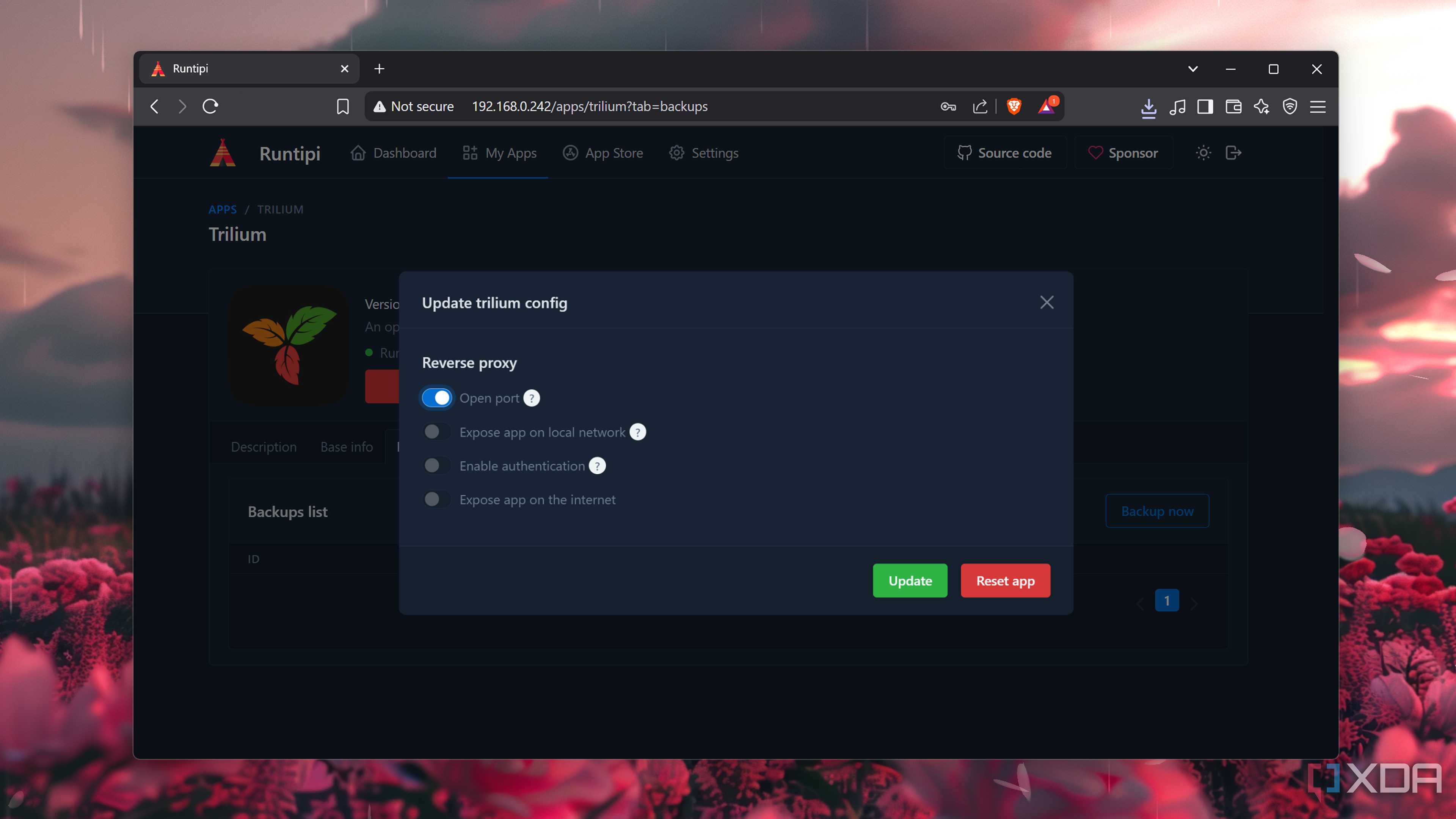Show help for Open port

pyautogui.click(x=531, y=398)
